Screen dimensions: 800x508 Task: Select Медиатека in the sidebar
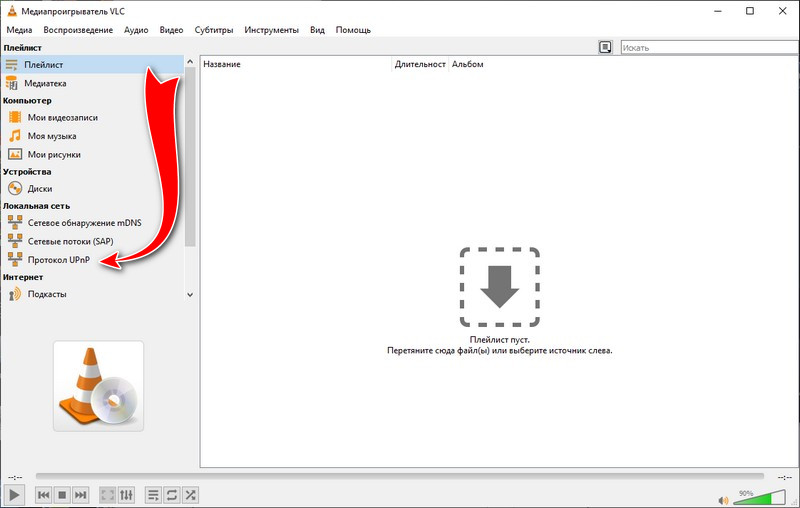coord(92,83)
